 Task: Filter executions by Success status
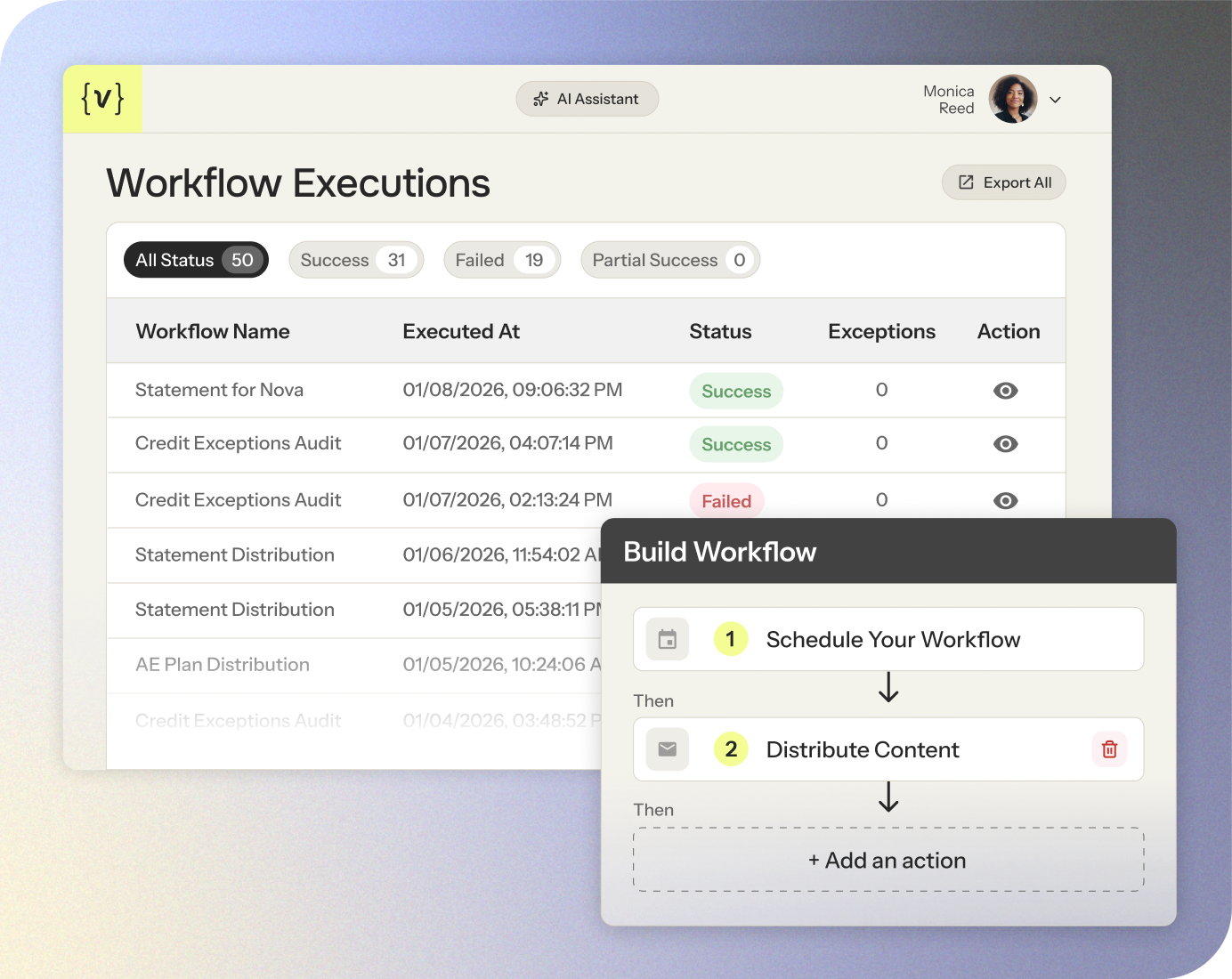(355, 260)
